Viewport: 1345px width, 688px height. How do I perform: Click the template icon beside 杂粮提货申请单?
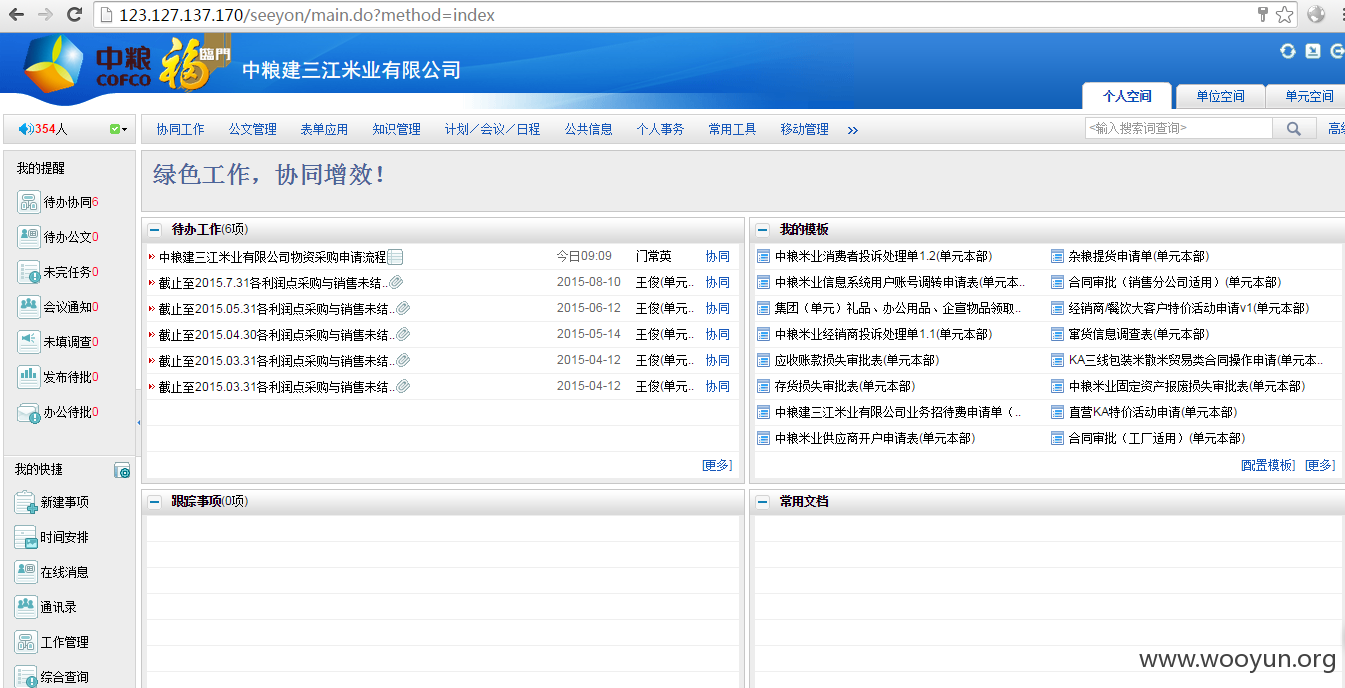click(1057, 256)
